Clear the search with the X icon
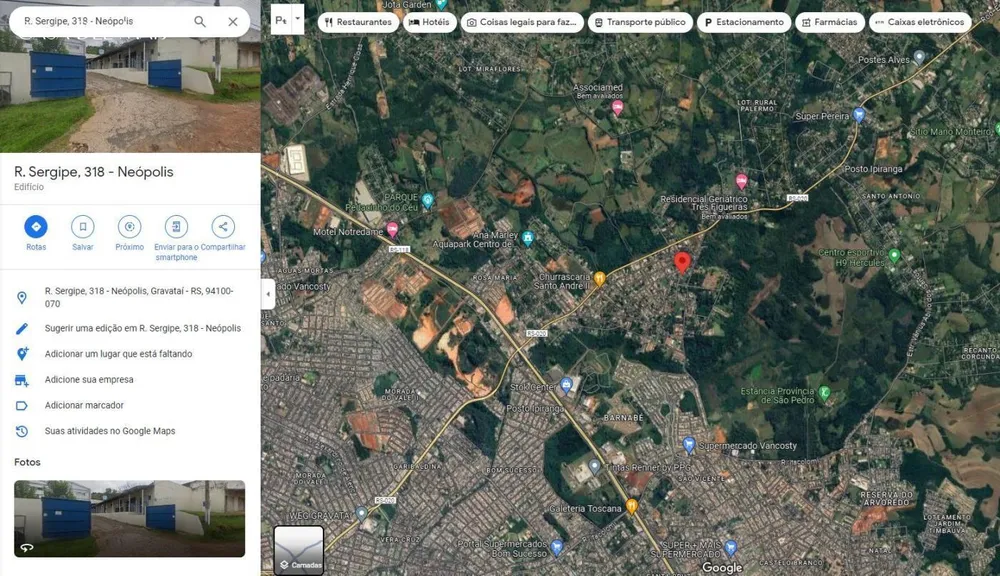1000x576 pixels. click(x=233, y=22)
